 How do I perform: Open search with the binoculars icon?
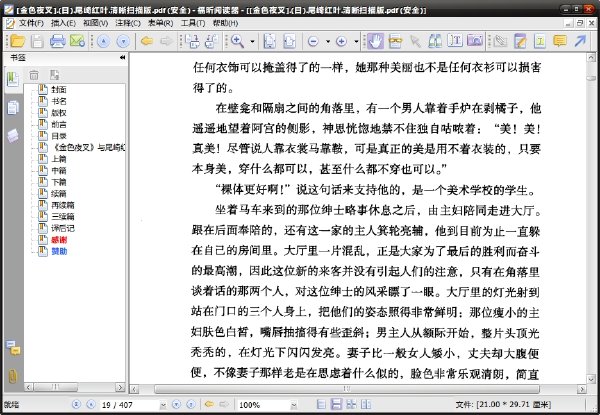pos(435,41)
